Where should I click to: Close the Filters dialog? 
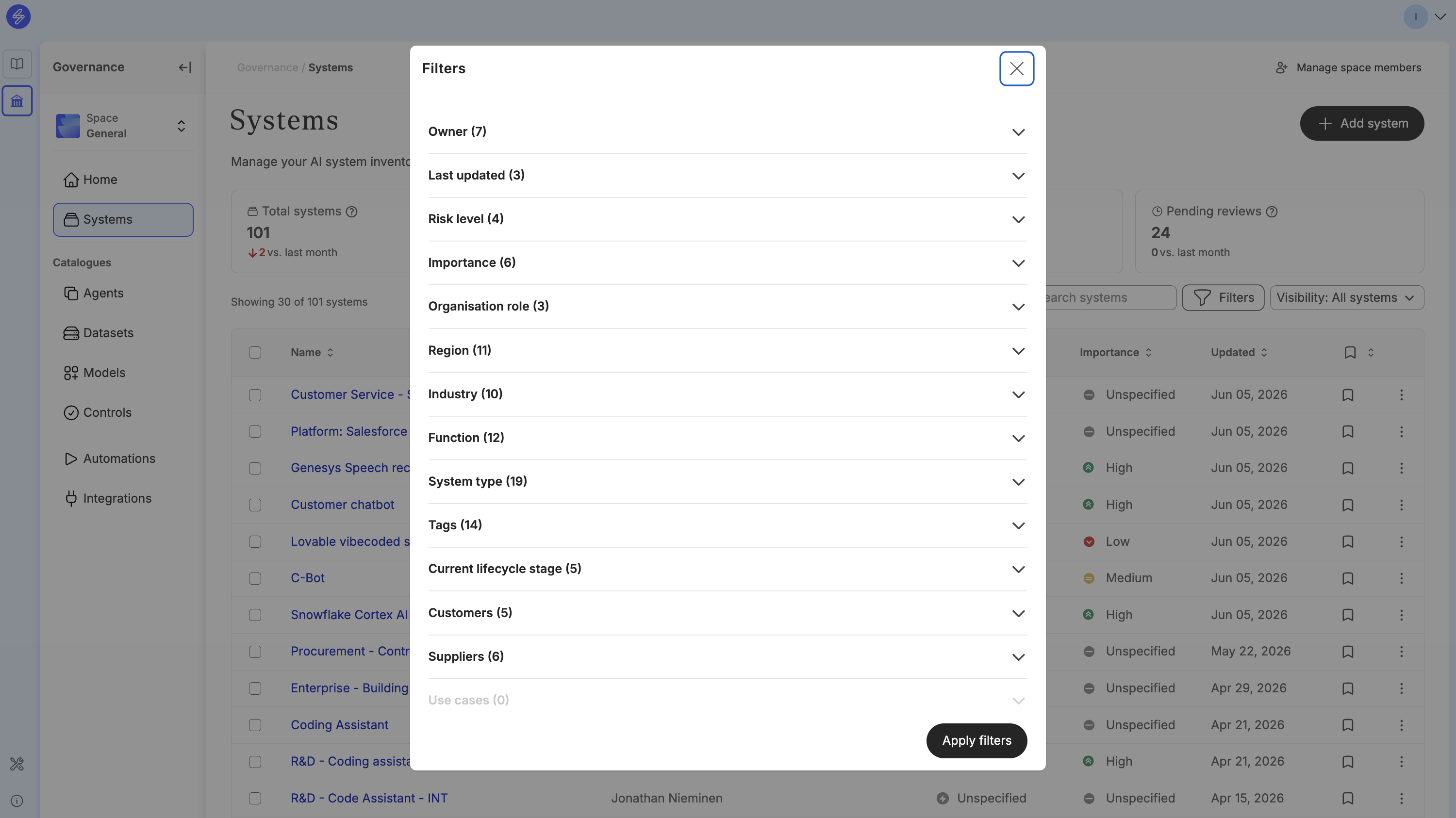[1016, 68]
